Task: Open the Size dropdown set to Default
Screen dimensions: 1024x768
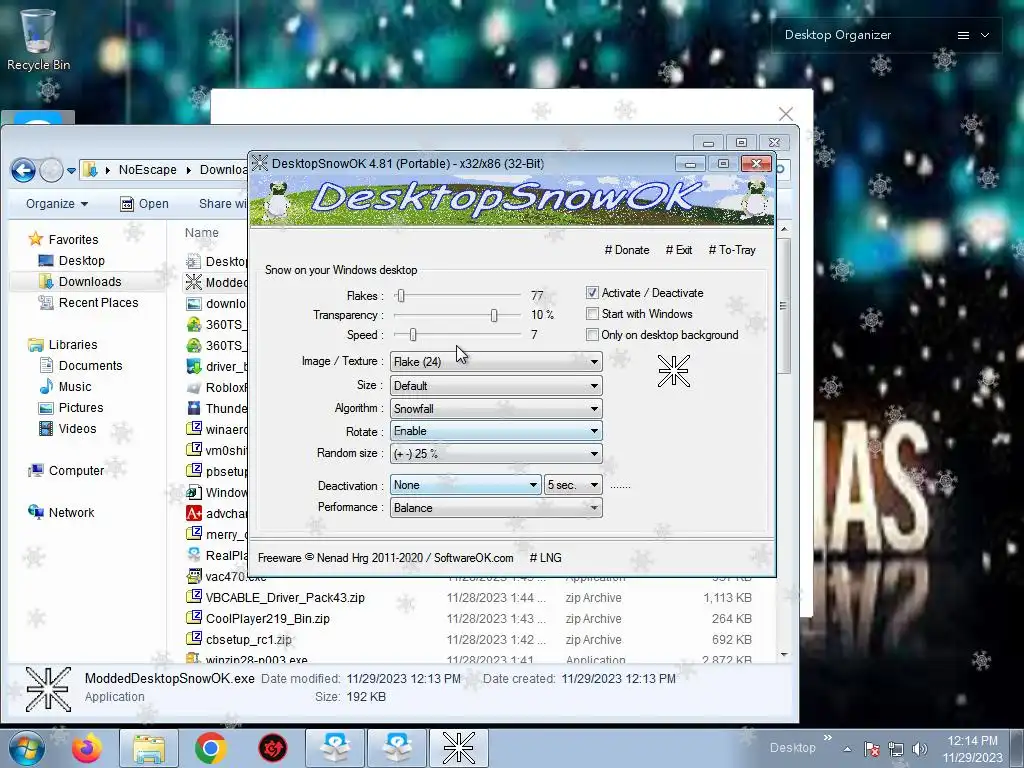Action: (496, 385)
